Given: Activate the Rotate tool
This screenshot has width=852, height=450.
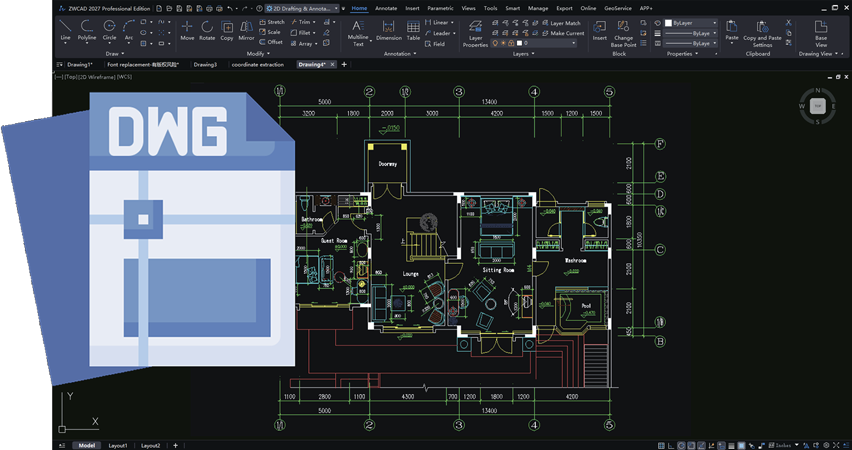Looking at the screenshot, I should [207, 30].
